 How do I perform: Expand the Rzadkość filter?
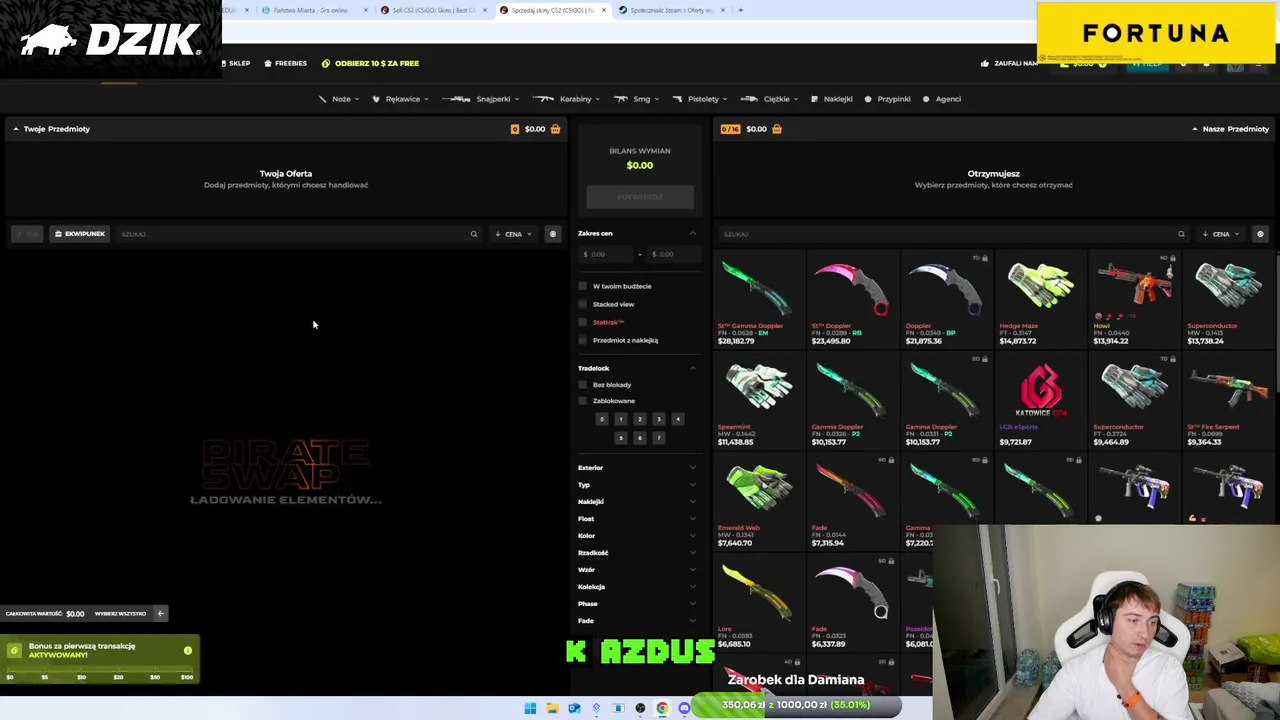pos(637,553)
